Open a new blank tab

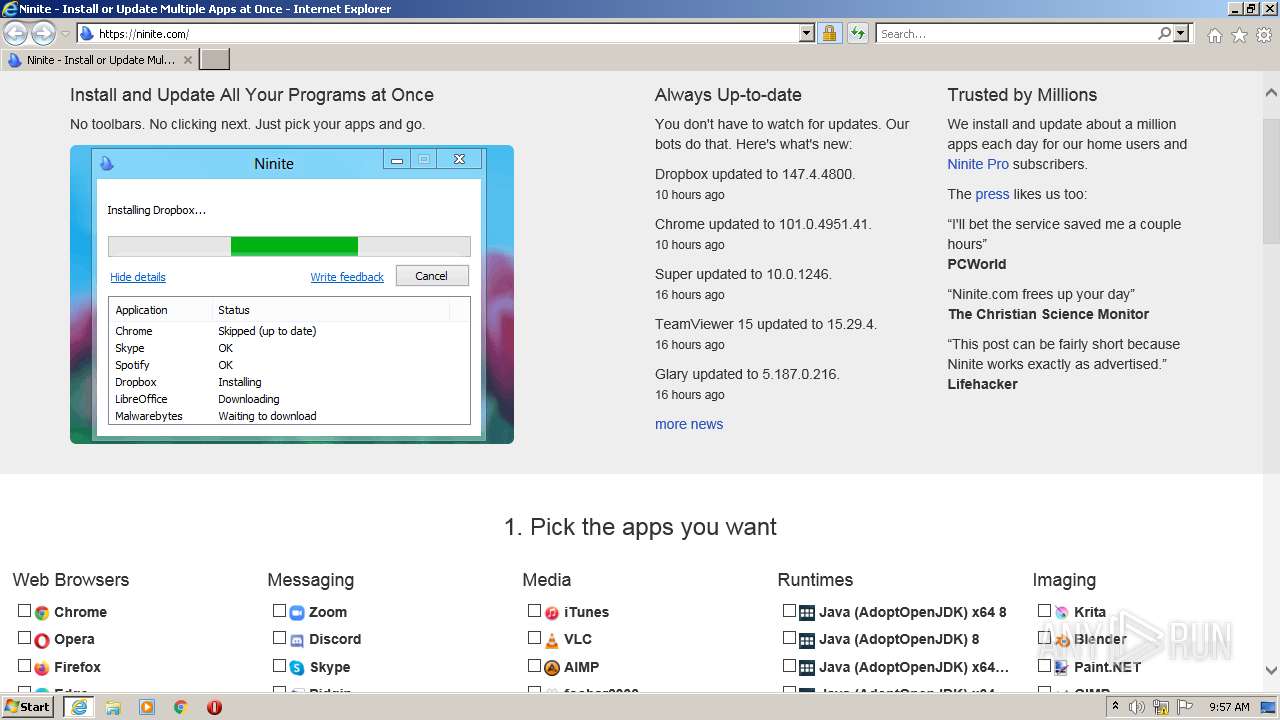point(215,60)
